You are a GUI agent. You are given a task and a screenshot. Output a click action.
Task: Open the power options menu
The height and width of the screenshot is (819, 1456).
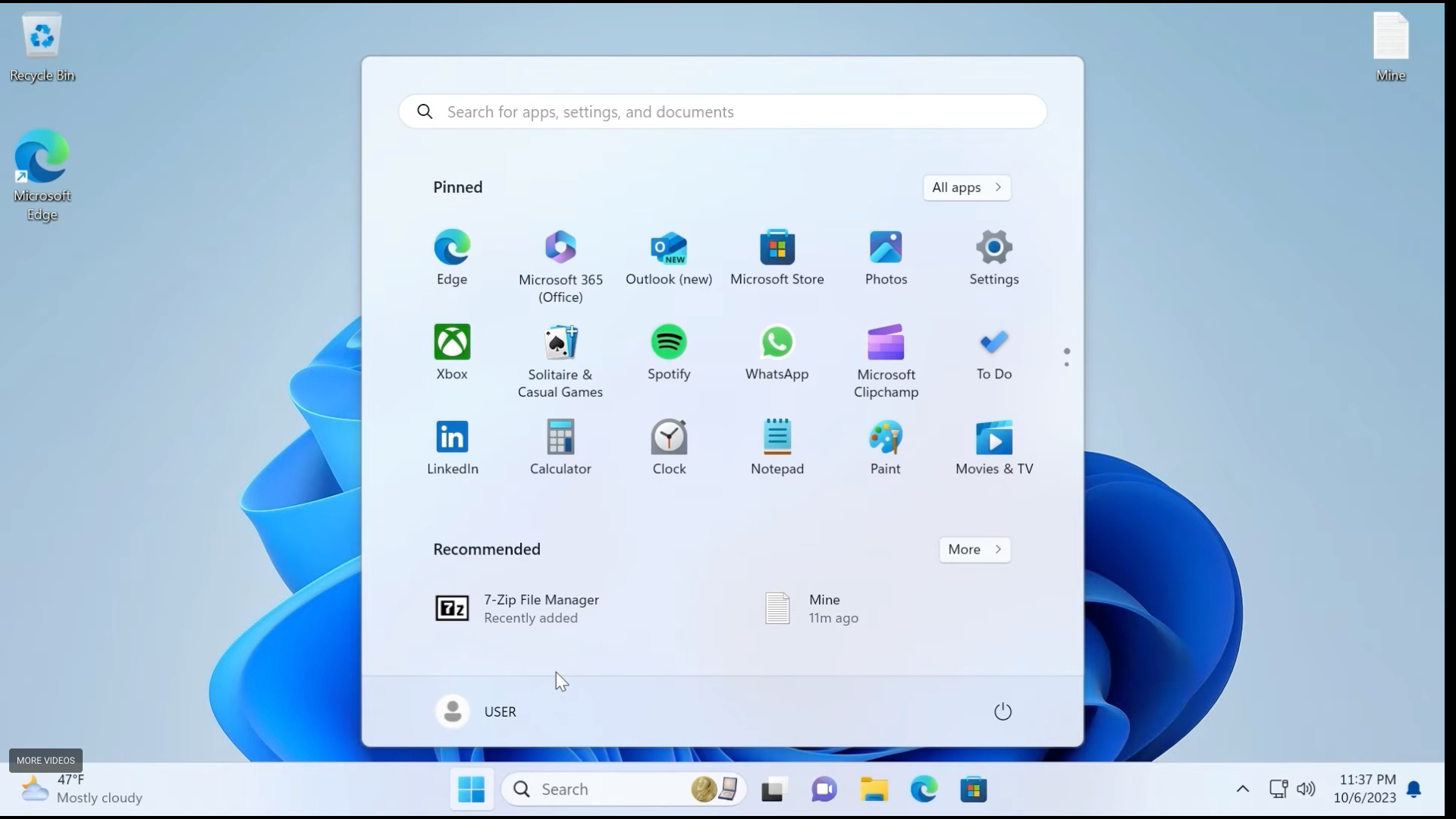[x=1003, y=711]
